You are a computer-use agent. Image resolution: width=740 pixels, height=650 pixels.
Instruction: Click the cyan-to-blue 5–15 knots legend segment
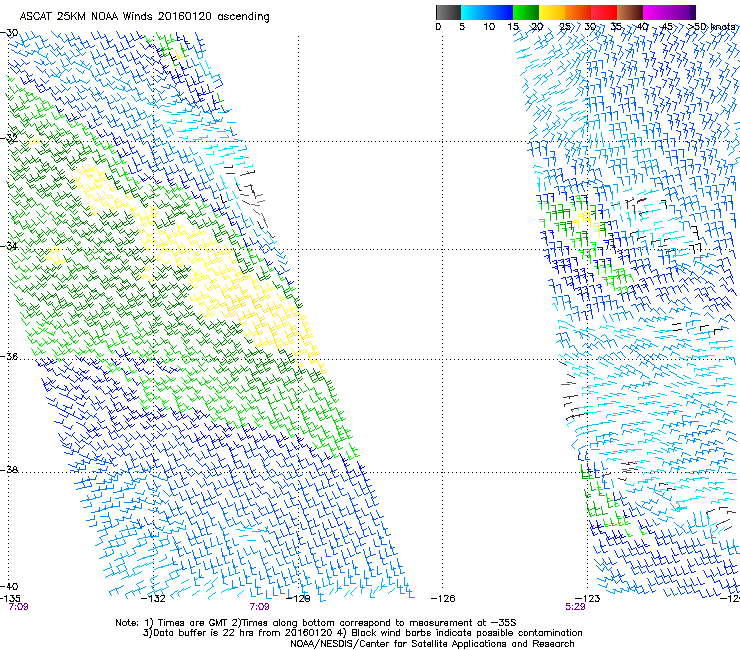pos(487,12)
